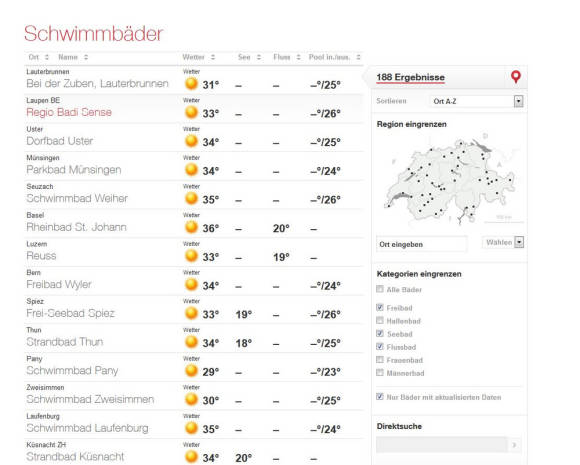Submit the Direktsuche arrow button
The width and height of the screenshot is (580, 465).
[x=514, y=445]
